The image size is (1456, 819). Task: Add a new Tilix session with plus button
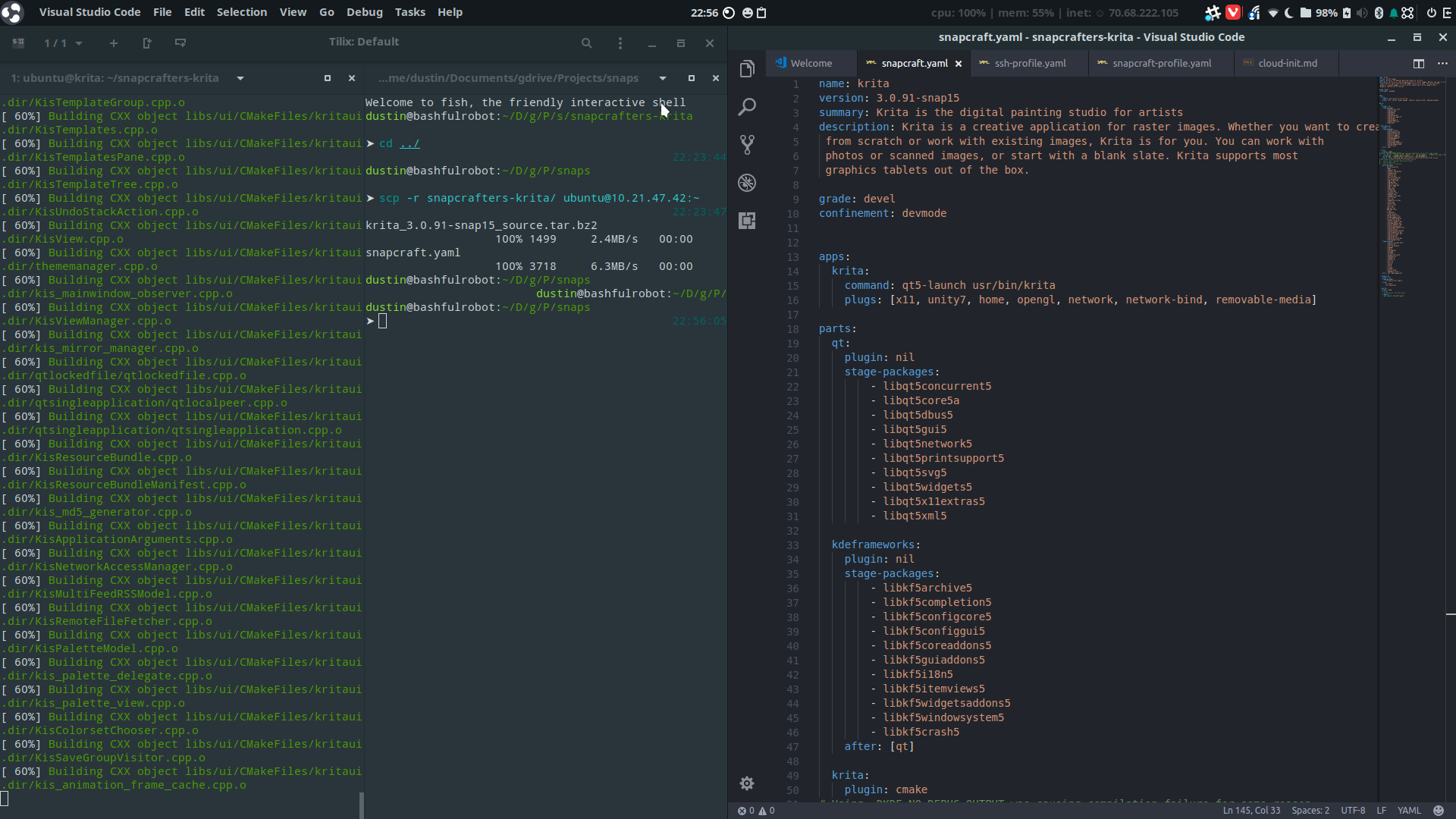(x=114, y=43)
